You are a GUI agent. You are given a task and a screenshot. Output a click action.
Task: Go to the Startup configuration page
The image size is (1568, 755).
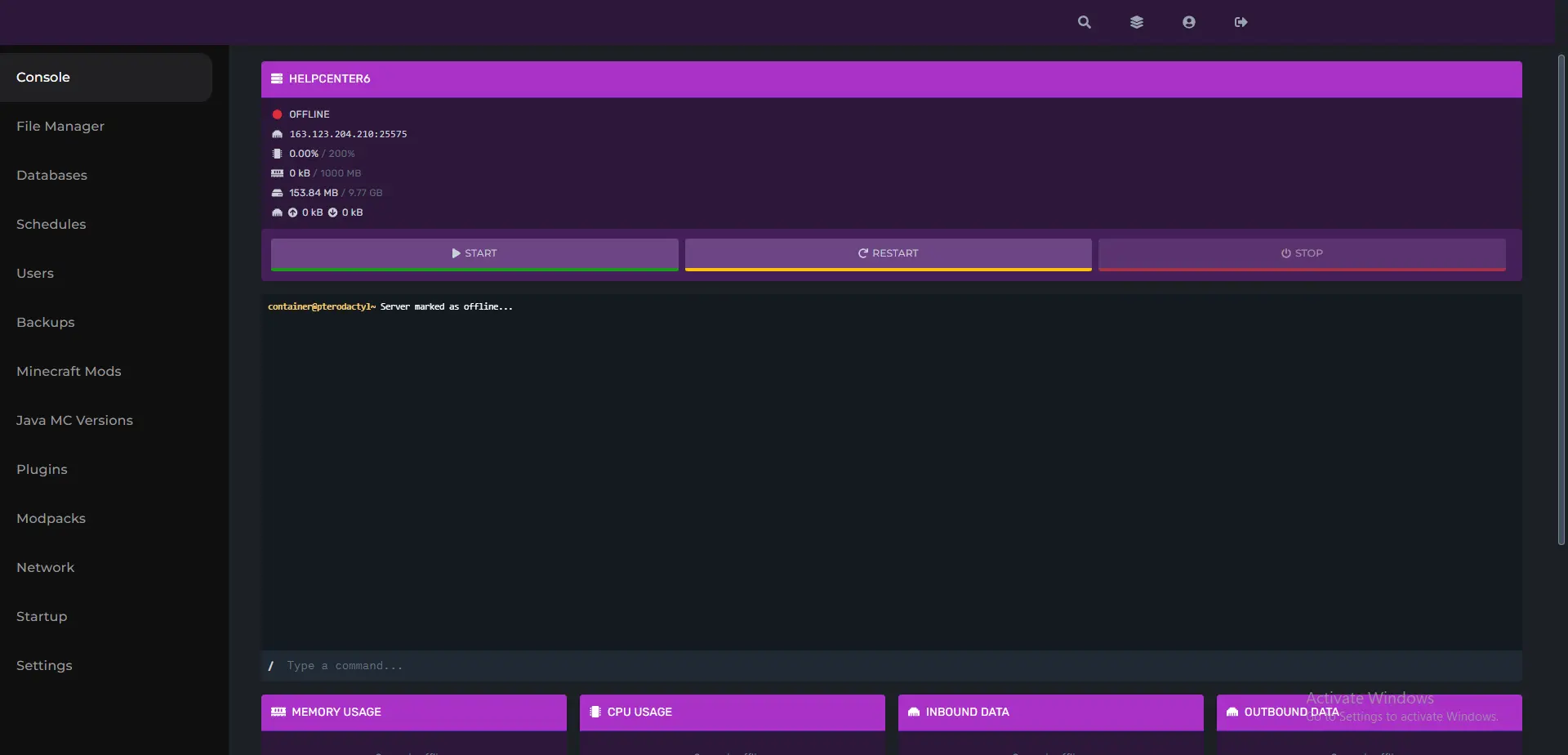point(41,616)
